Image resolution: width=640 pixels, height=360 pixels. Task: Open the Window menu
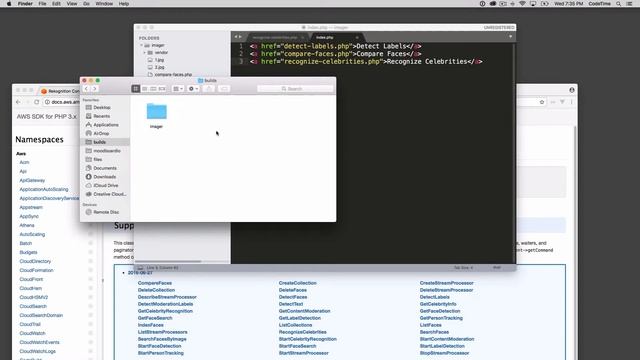[104, 4]
